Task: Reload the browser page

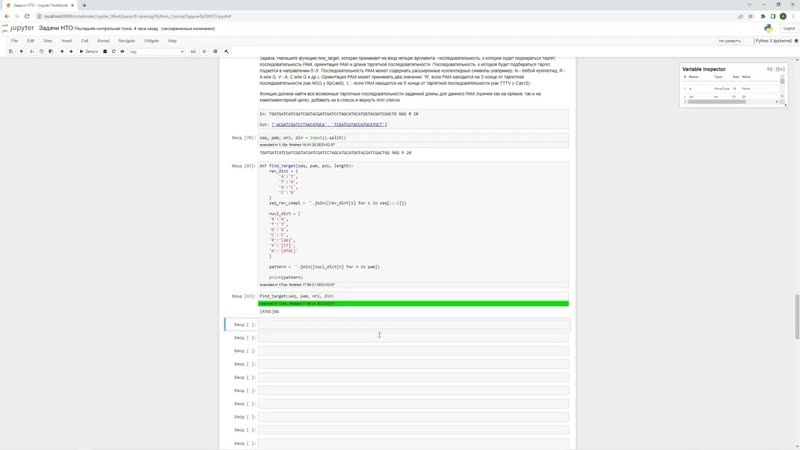Action: 27,16
